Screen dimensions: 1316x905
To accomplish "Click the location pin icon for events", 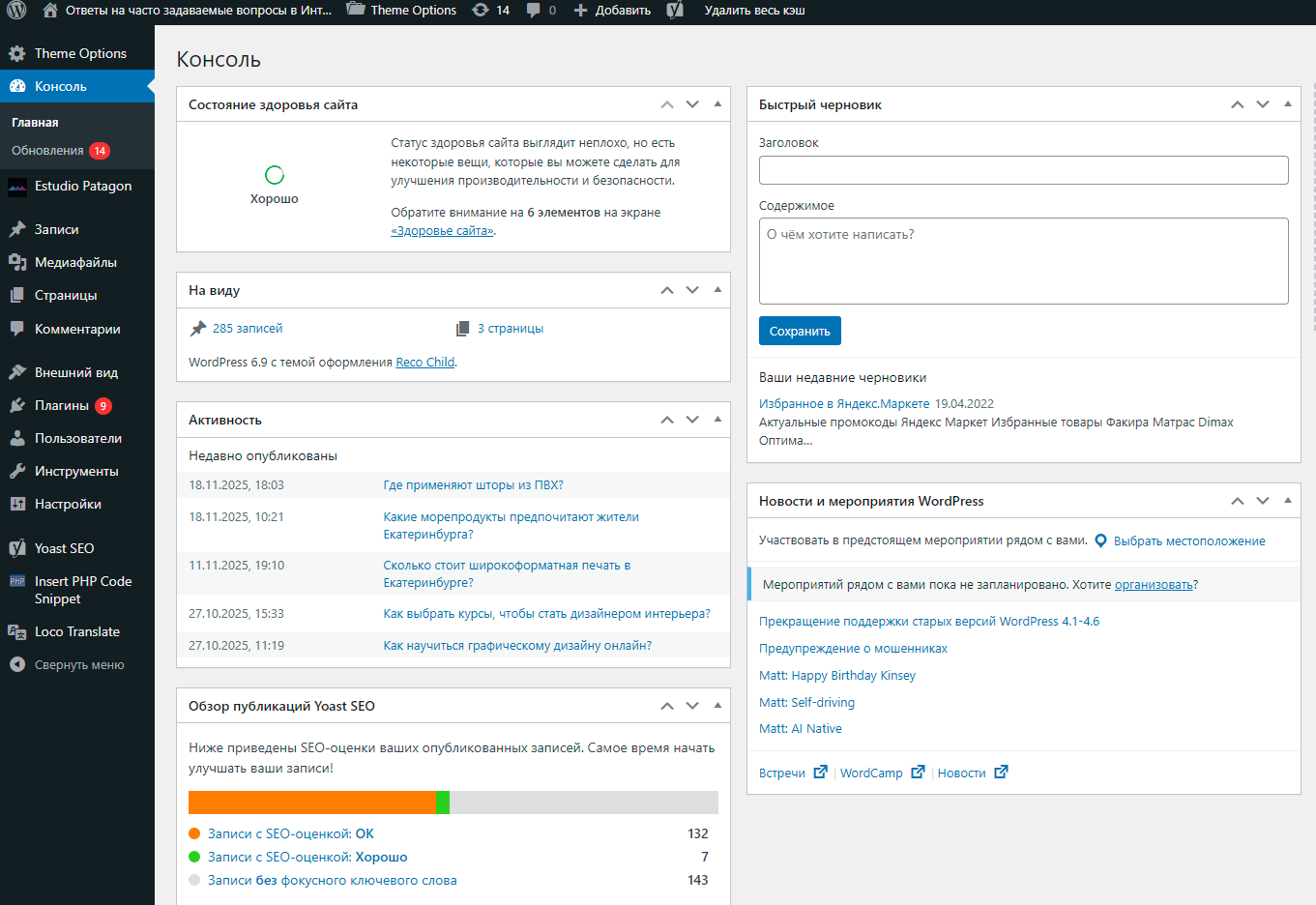I will click(x=1100, y=541).
